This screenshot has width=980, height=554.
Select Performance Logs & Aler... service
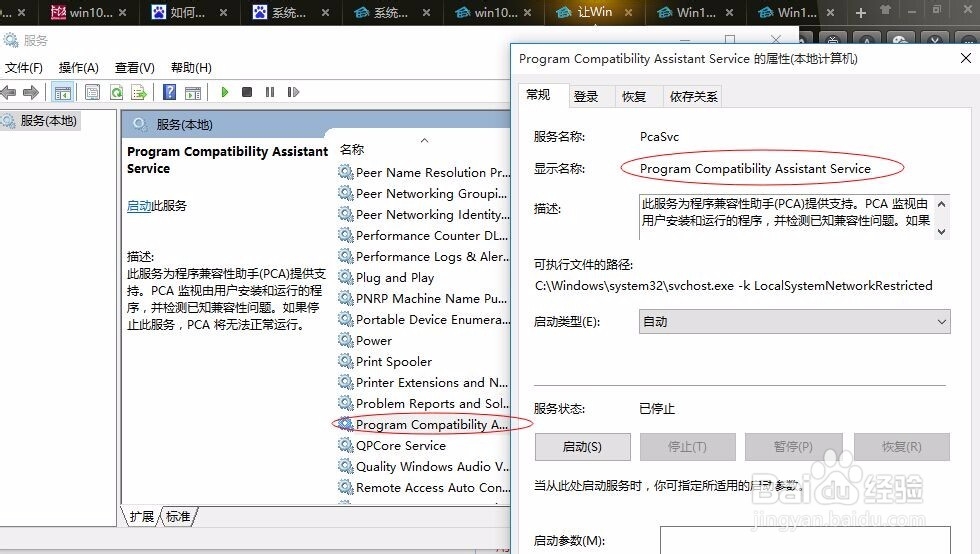point(424,256)
